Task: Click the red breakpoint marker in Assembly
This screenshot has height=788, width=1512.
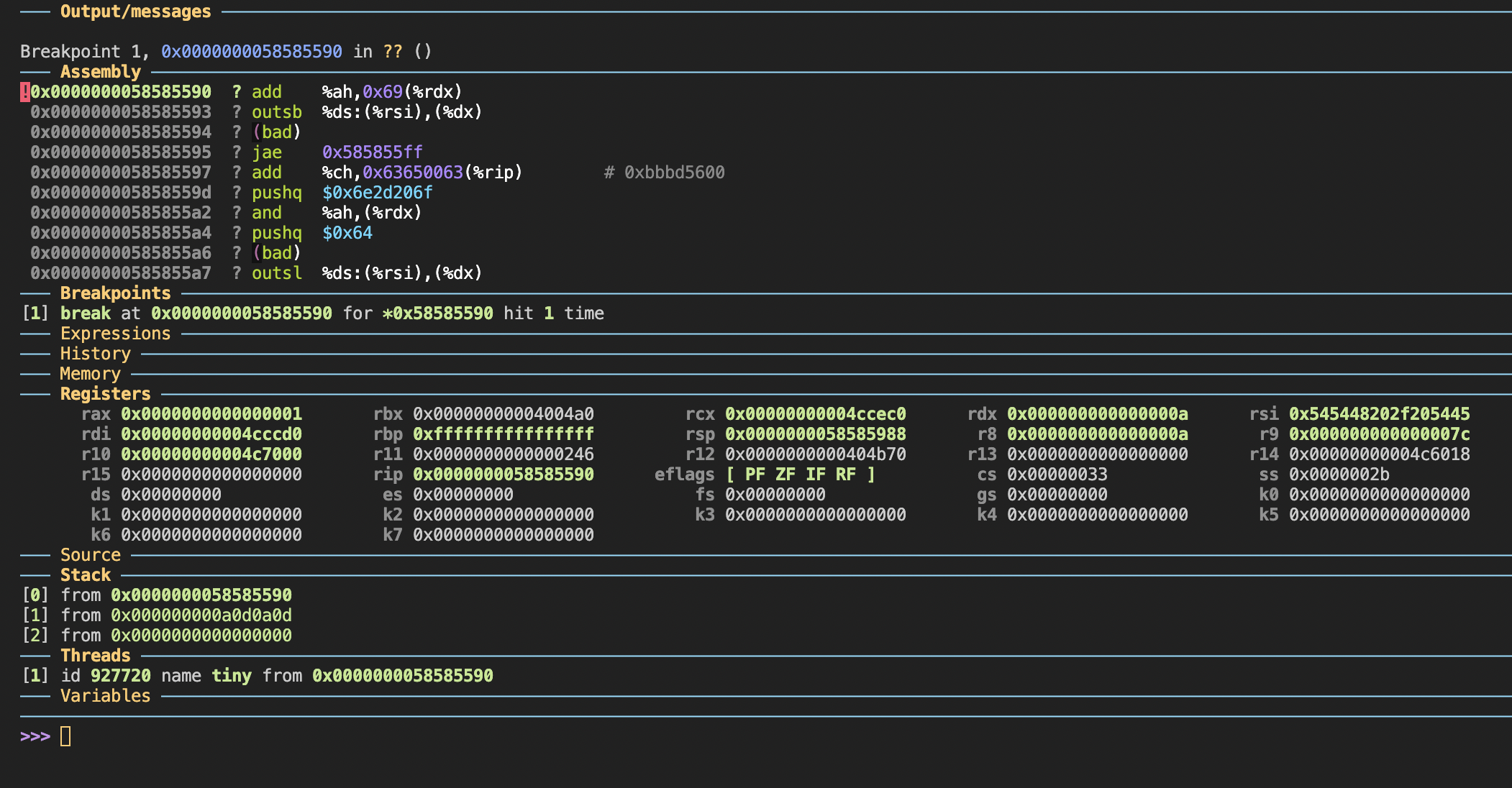Action: [x=24, y=92]
